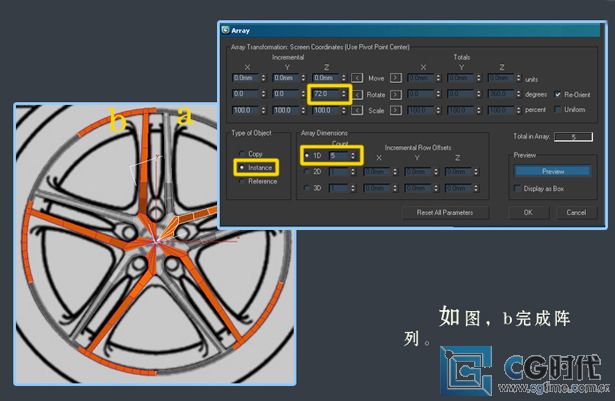Click the right arrow beside Scale
615x401 pixels.
(x=395, y=109)
